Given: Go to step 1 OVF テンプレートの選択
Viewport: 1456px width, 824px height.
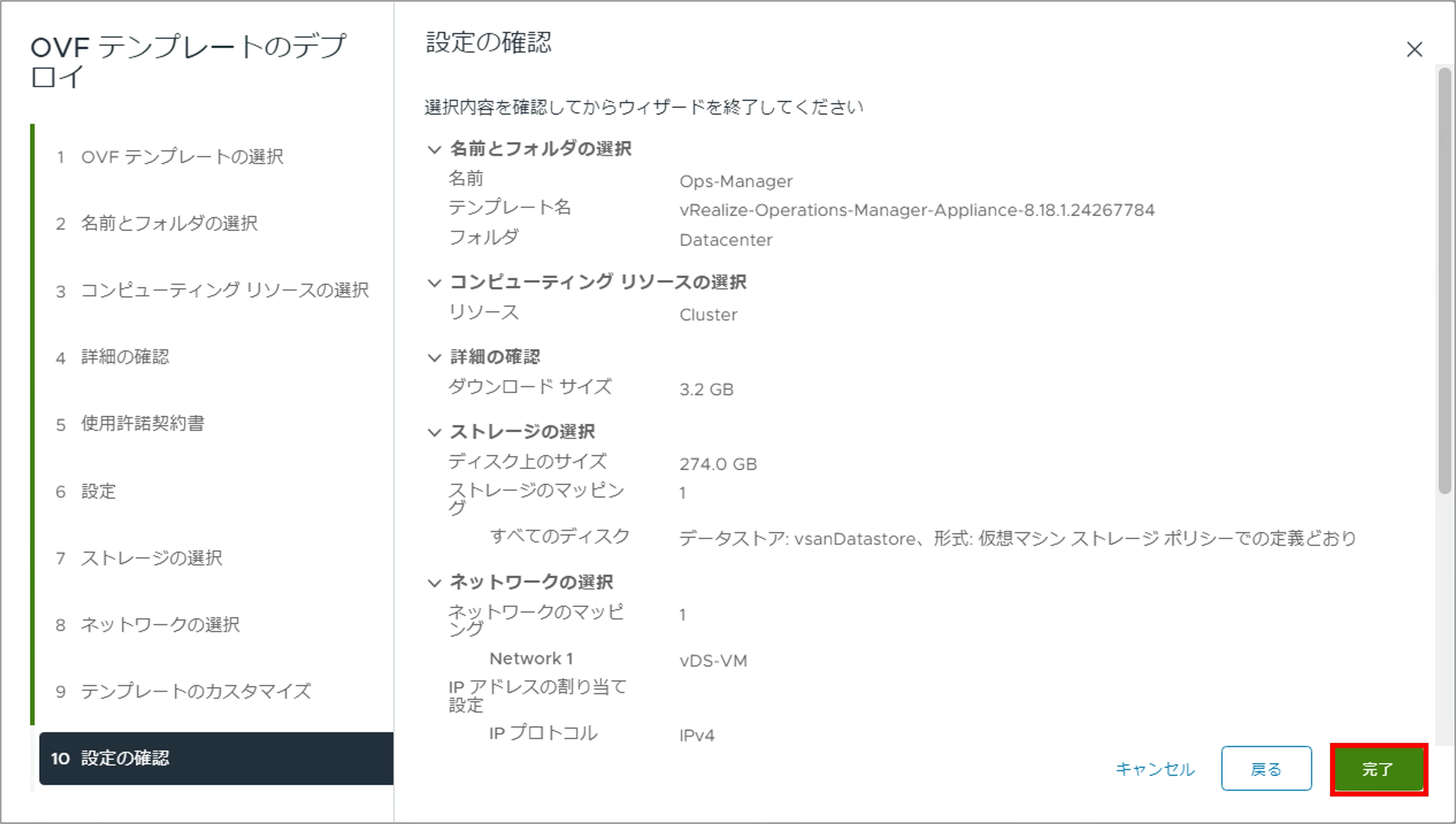Looking at the screenshot, I should pos(169,157).
